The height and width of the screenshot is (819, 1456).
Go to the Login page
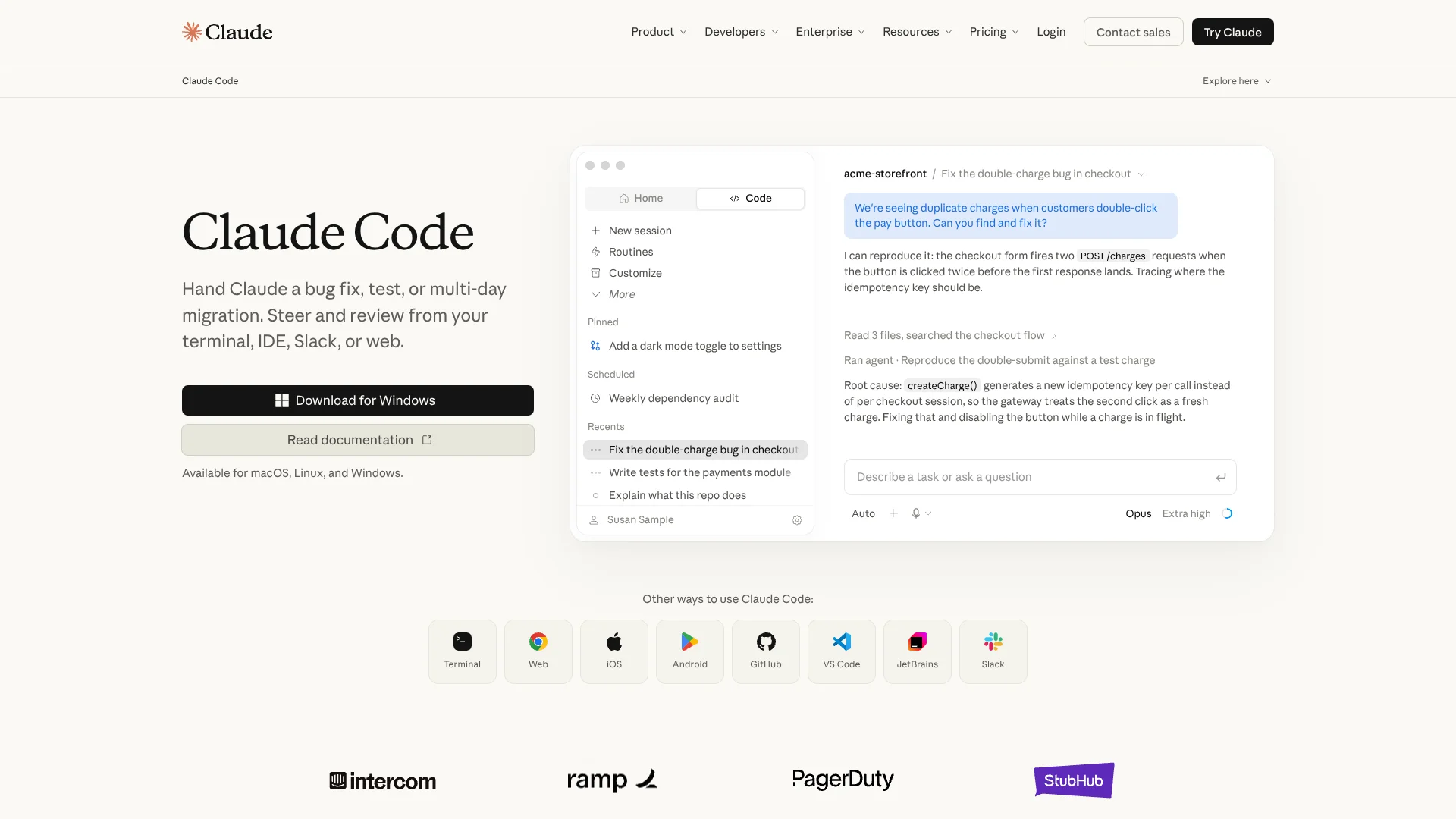pos(1051,32)
